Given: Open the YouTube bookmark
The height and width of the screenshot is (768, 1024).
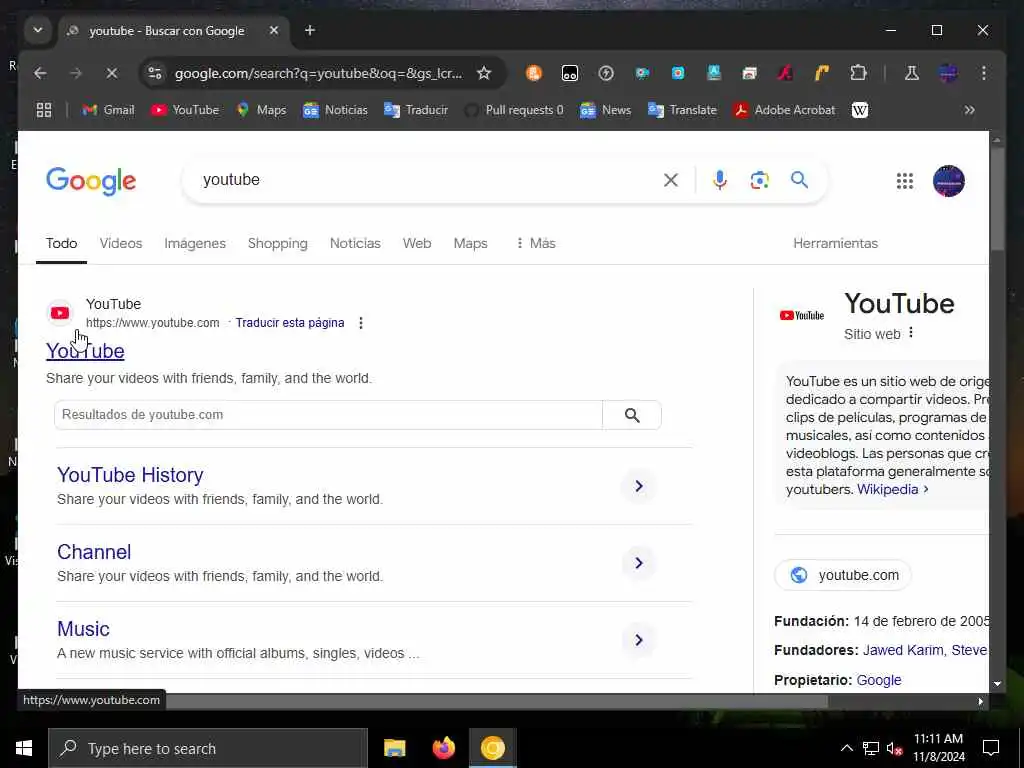Looking at the screenshot, I should (x=185, y=110).
